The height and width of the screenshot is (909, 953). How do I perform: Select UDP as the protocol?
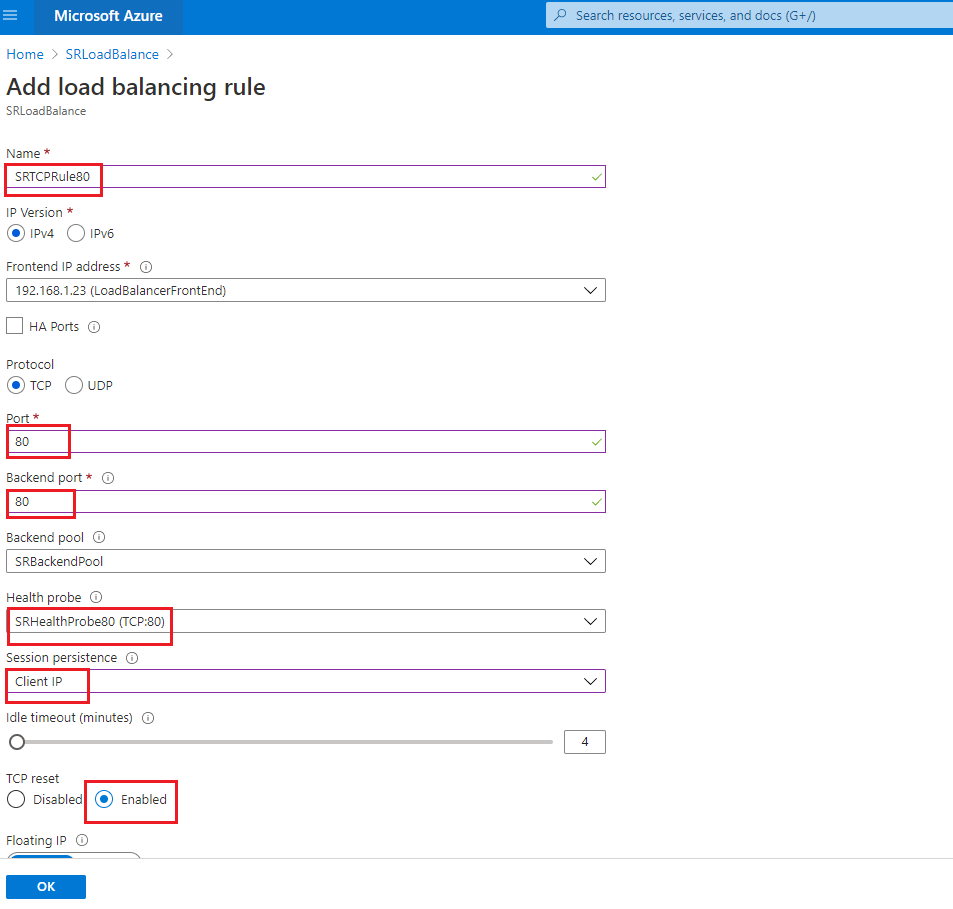pos(73,385)
